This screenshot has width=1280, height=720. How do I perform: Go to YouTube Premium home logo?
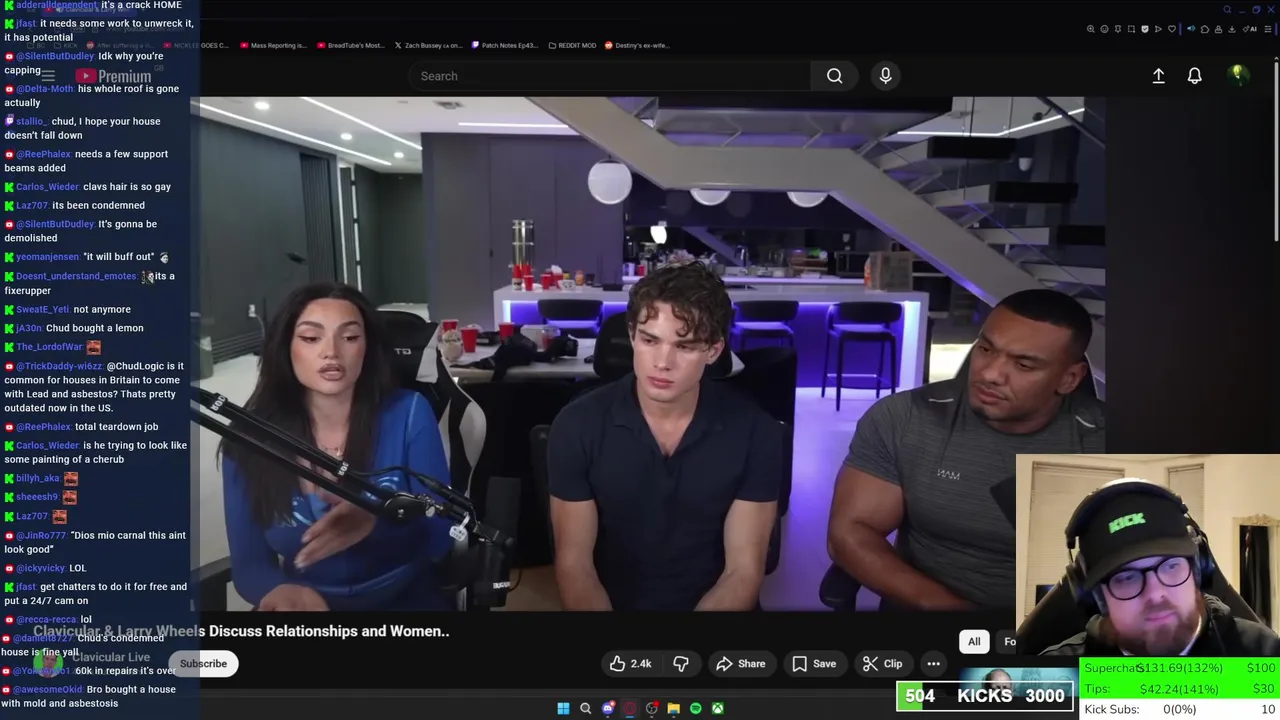coord(114,76)
